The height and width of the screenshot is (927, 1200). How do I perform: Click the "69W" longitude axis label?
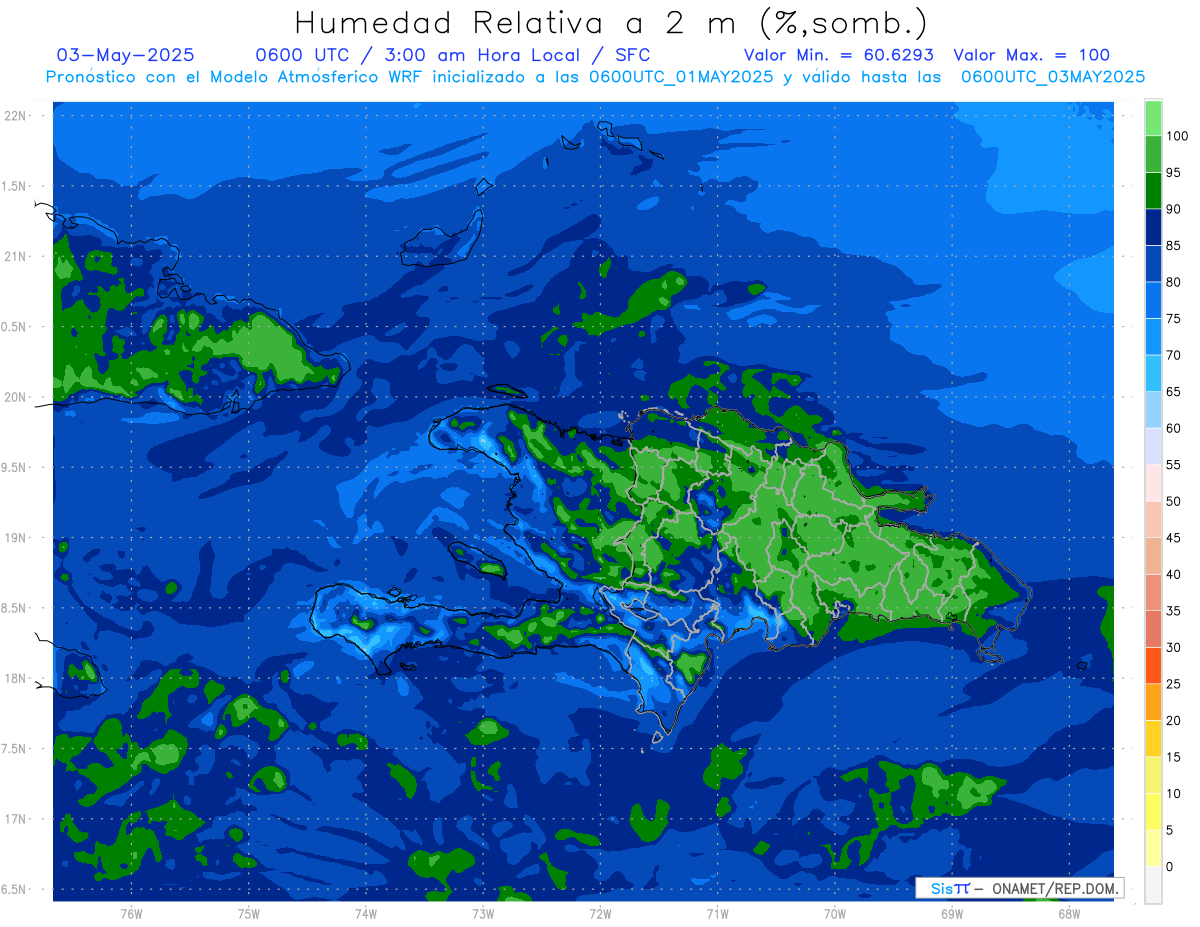pos(952,914)
